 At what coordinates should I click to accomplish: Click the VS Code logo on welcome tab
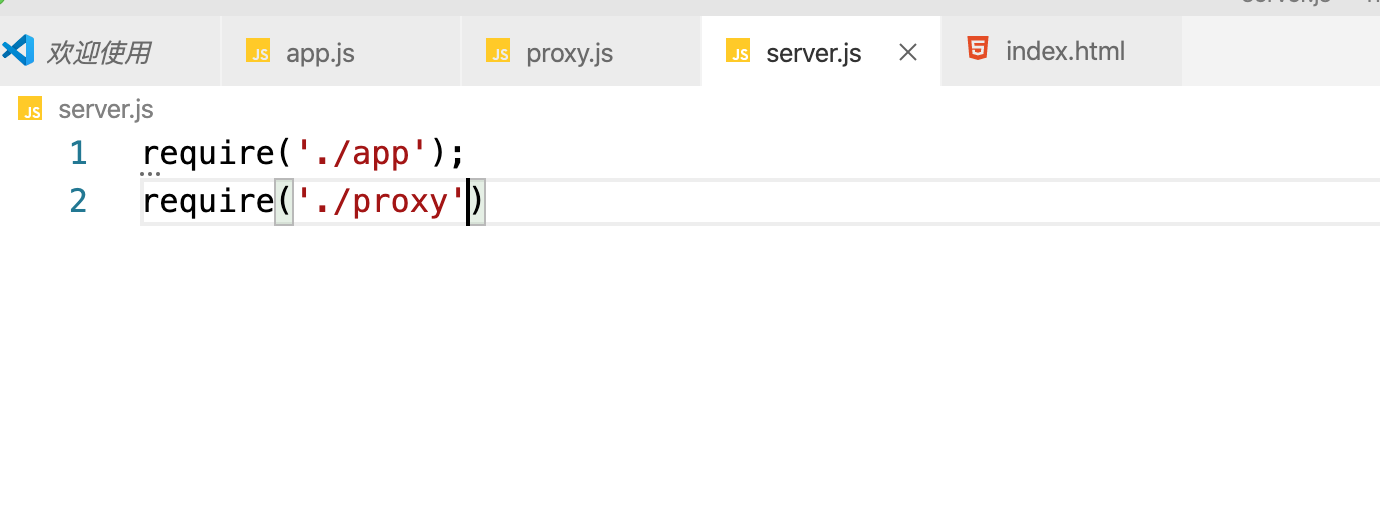[x=18, y=51]
